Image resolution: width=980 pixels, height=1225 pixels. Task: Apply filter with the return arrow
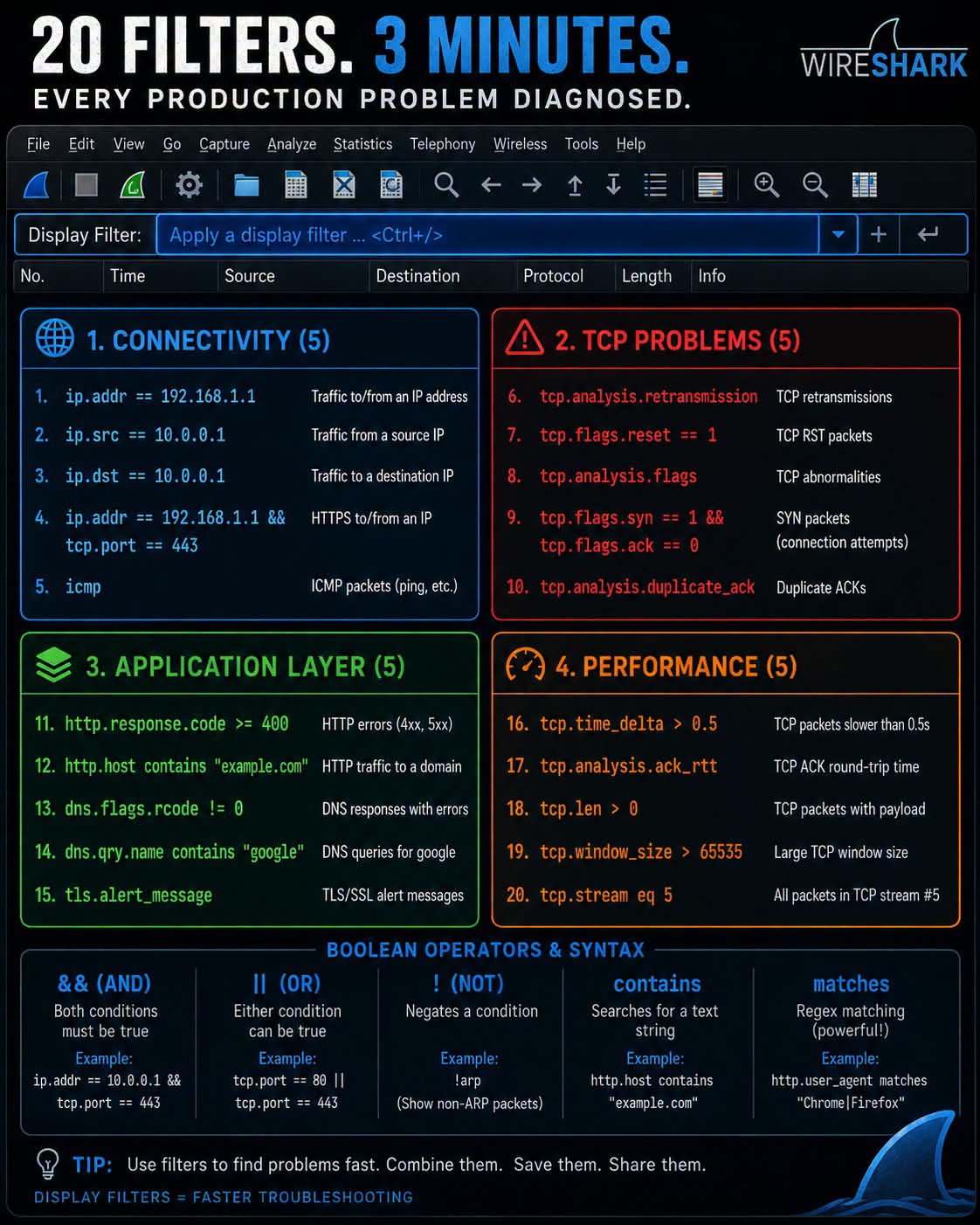tap(928, 235)
